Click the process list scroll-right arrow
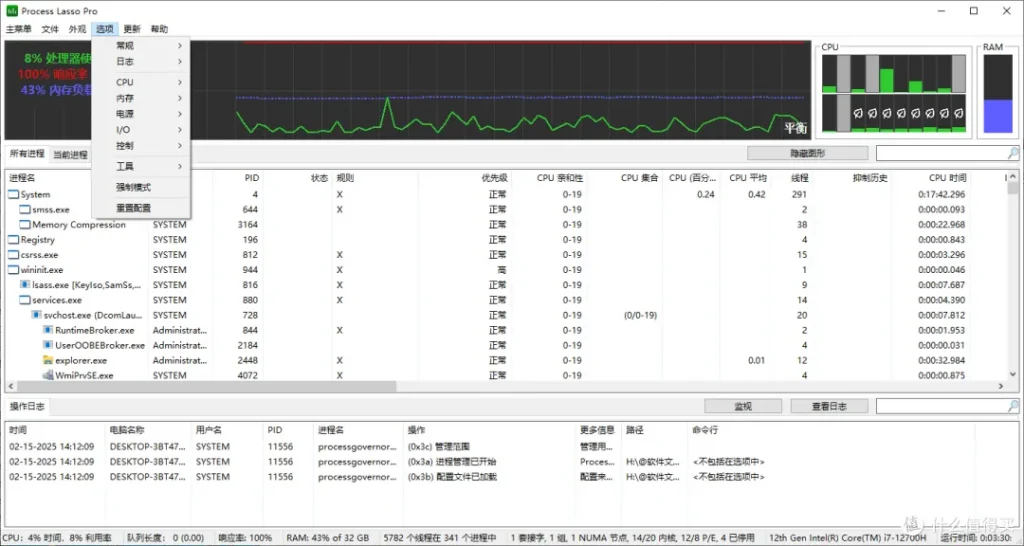 1000,386
